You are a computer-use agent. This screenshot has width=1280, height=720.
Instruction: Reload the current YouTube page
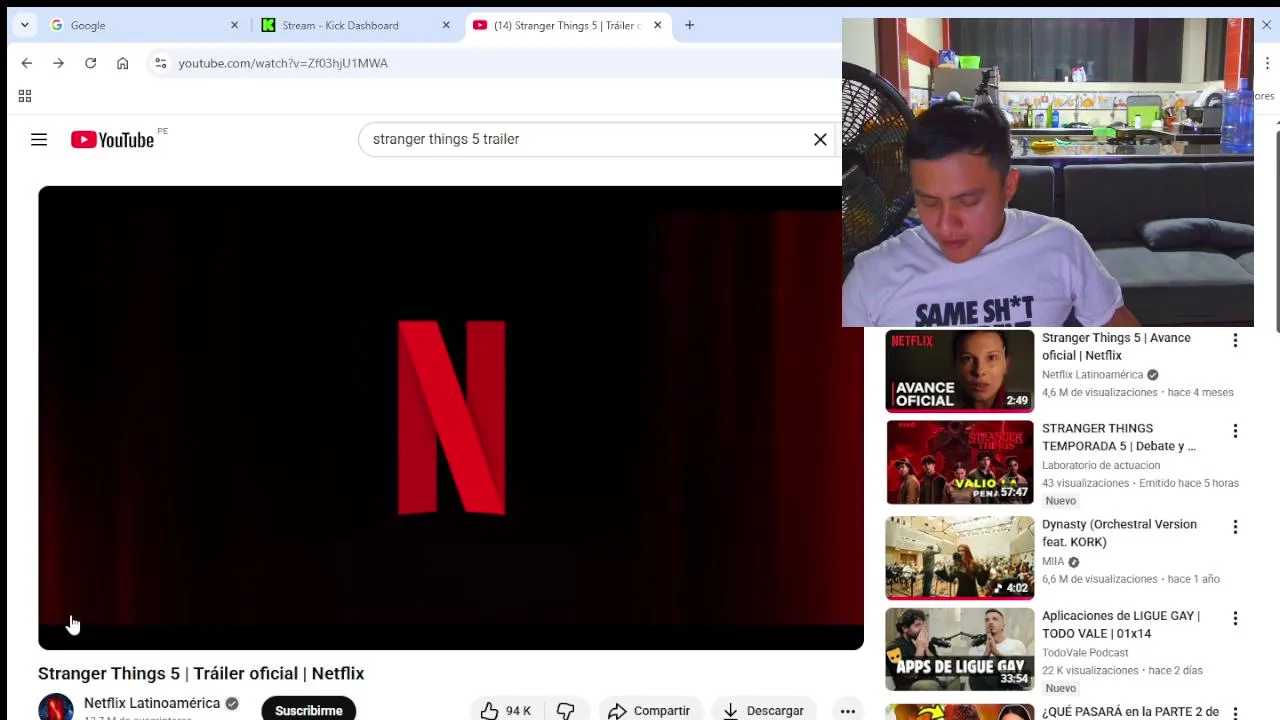[x=91, y=63]
